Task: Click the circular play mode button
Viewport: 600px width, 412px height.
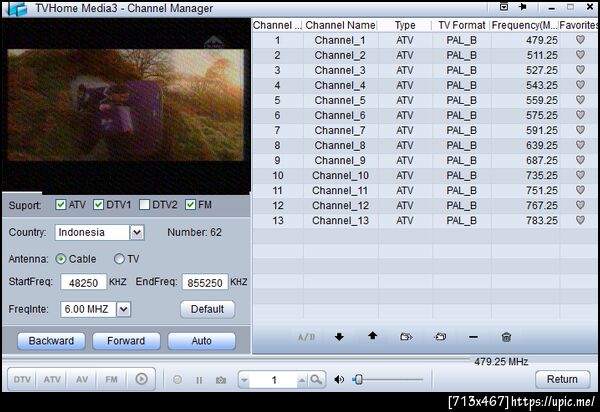Action: point(141,379)
